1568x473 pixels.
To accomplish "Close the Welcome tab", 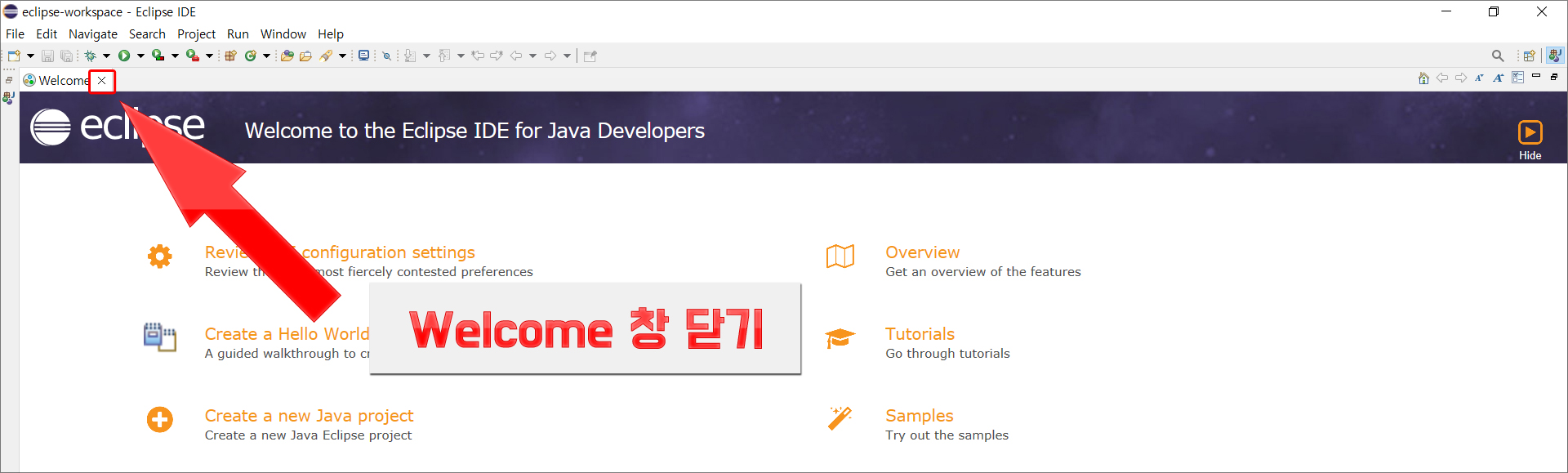I will pyautogui.click(x=102, y=80).
